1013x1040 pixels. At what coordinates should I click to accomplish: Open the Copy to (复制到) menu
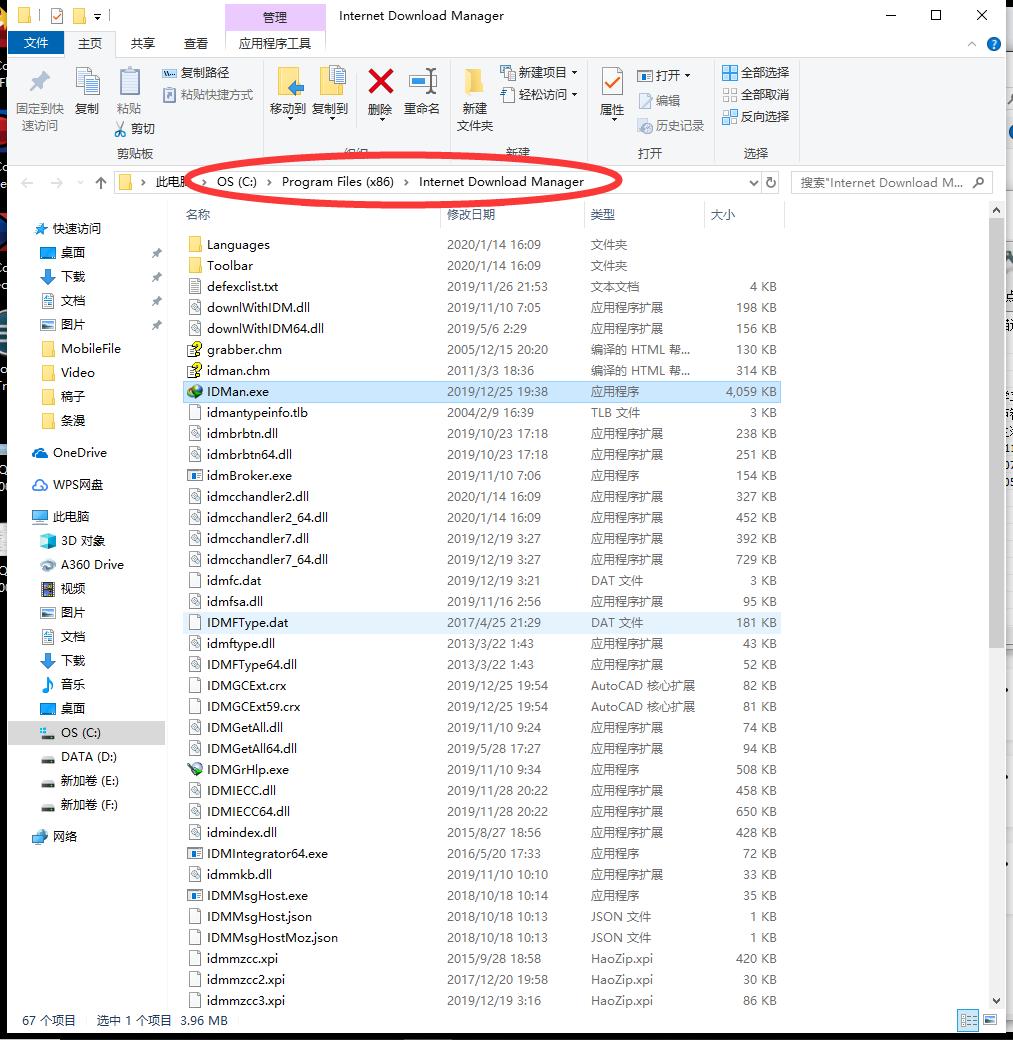tap(330, 93)
